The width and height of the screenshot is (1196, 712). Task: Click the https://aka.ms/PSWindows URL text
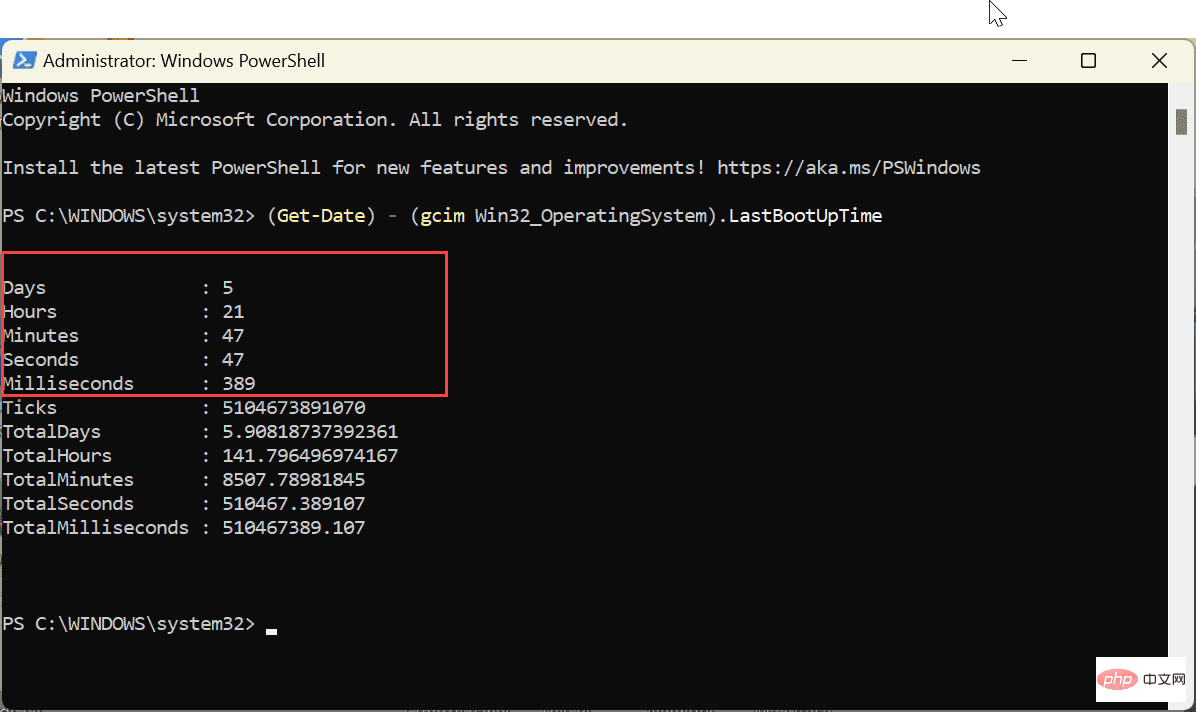[848, 168]
